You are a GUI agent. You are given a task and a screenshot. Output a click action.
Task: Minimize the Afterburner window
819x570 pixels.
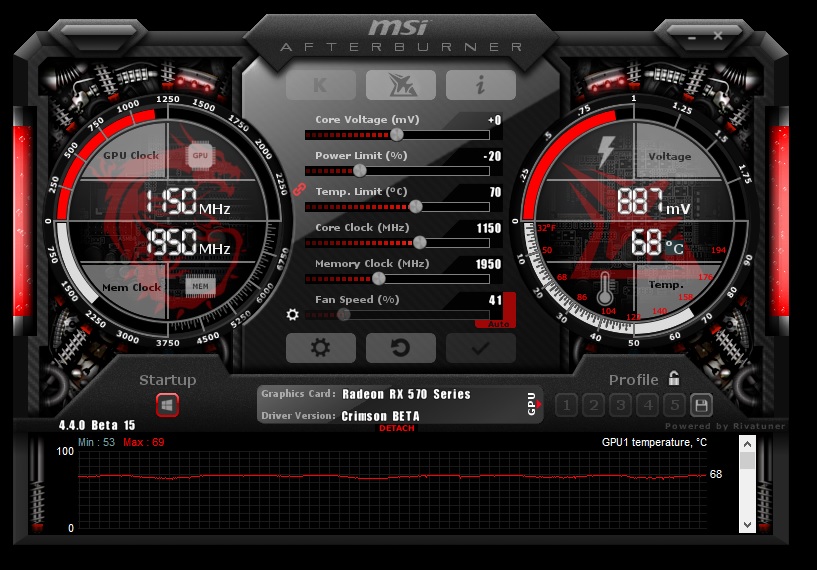[x=692, y=38]
